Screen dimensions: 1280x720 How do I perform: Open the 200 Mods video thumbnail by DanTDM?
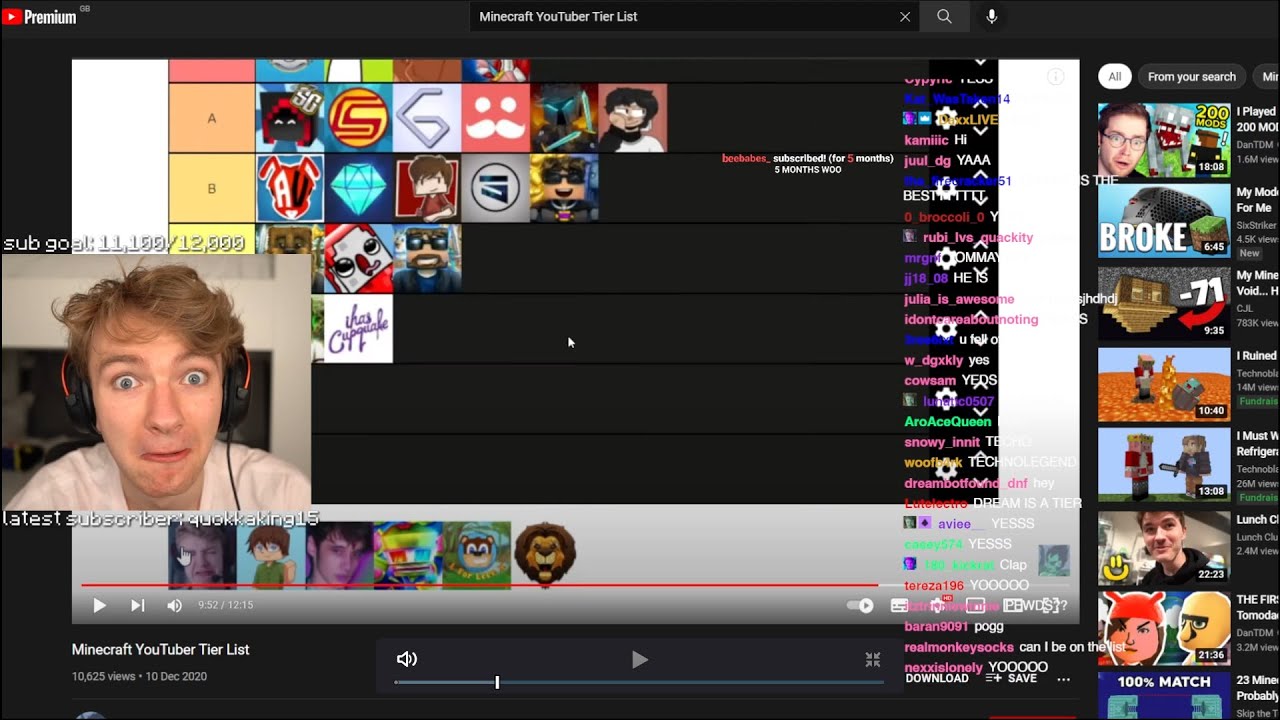(1164, 140)
